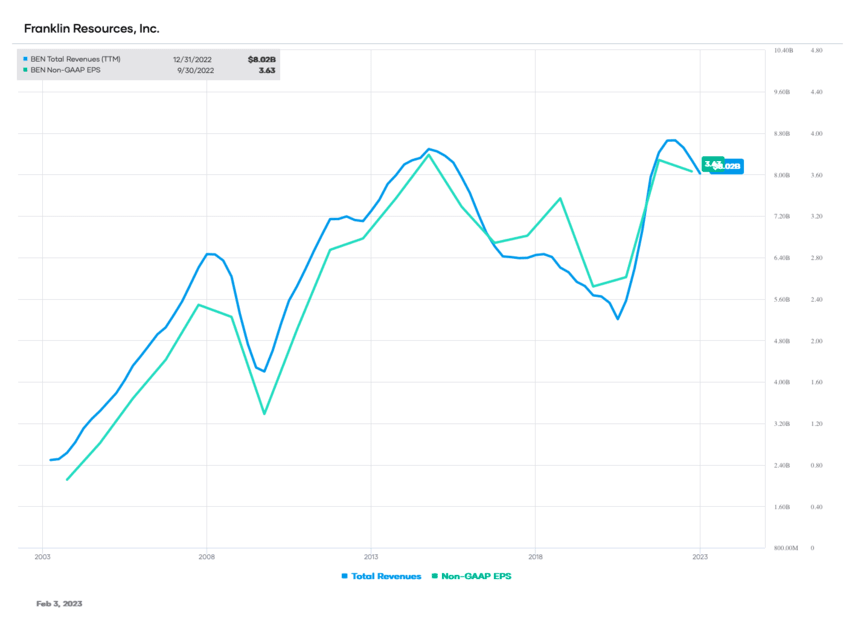Click the 10.40B y-axis label

784,50
